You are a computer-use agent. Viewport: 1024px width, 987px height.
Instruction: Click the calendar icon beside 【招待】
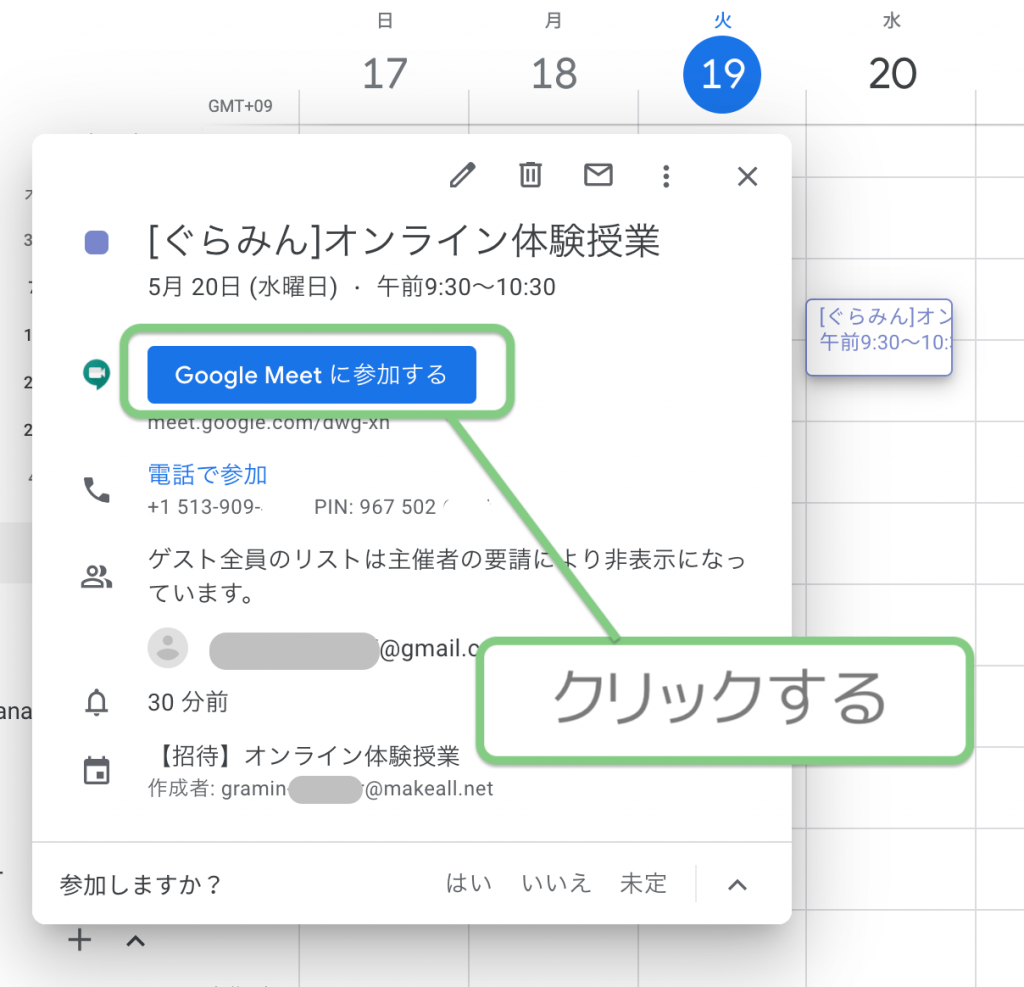[97, 771]
